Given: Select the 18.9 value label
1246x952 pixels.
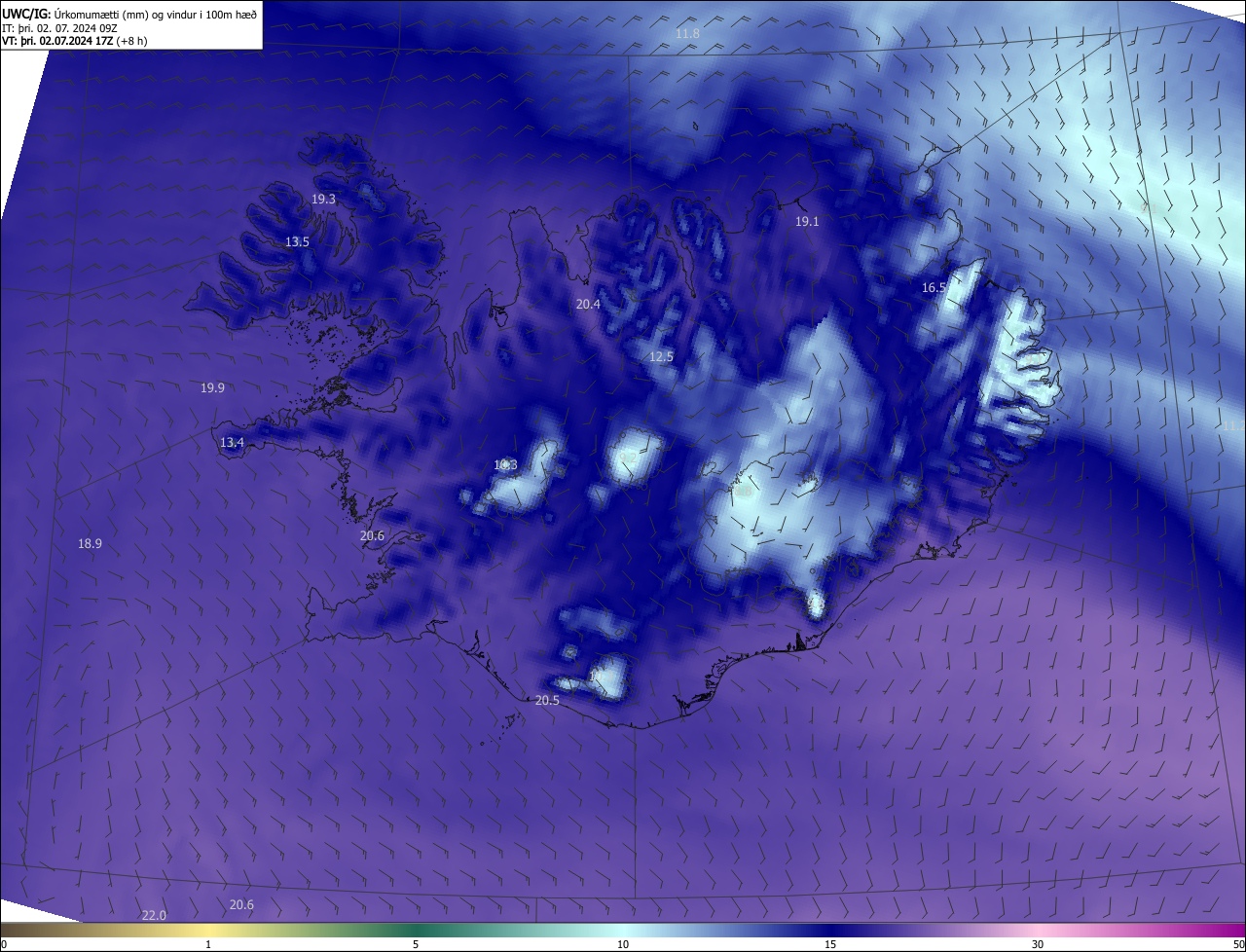Looking at the screenshot, I should pyautogui.click(x=90, y=543).
